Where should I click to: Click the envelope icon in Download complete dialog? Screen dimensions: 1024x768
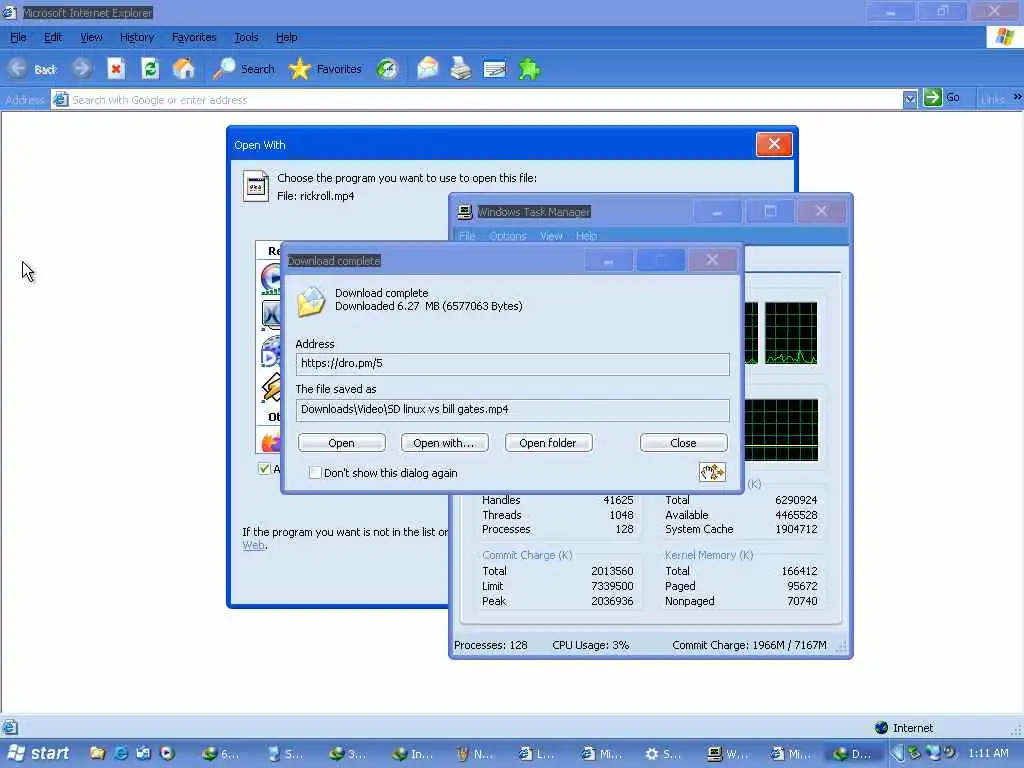[x=311, y=302]
